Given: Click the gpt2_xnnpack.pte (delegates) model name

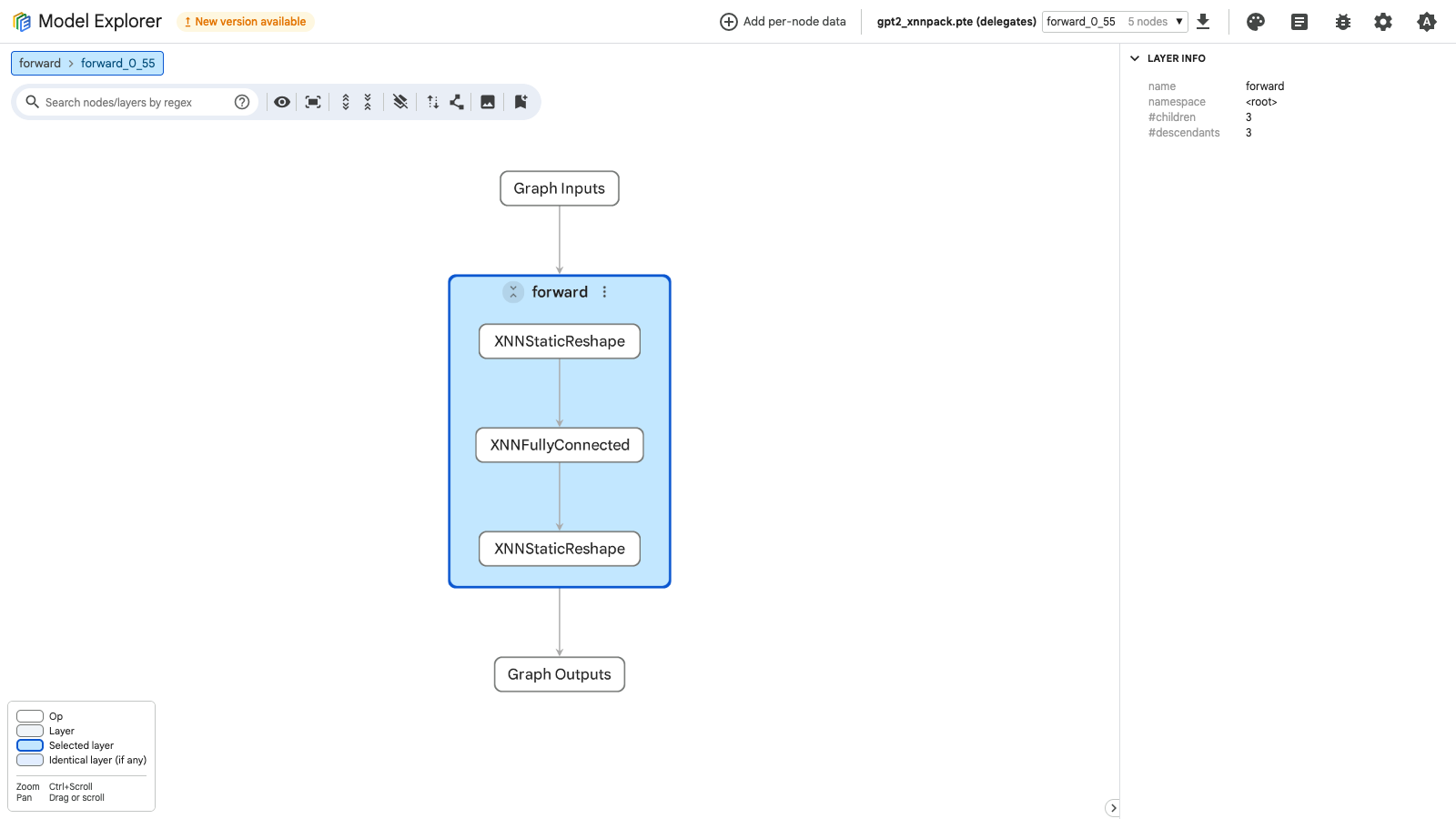Looking at the screenshot, I should [x=956, y=22].
